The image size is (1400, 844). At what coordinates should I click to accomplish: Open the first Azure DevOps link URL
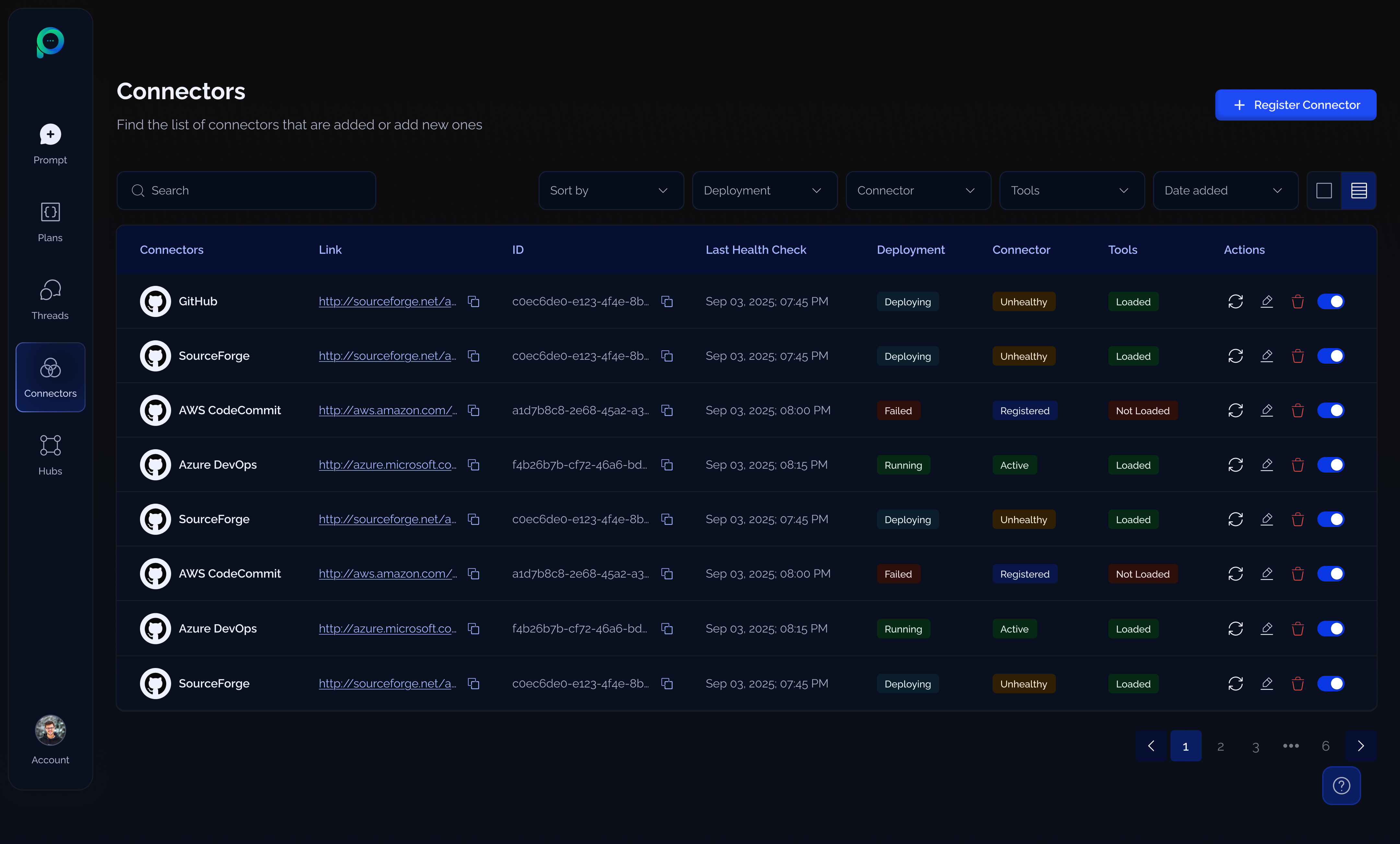click(x=387, y=465)
